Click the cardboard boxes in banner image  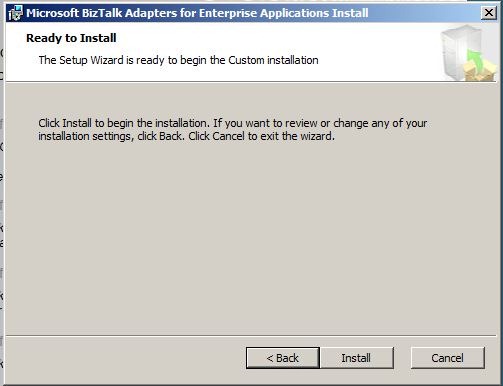point(480,71)
